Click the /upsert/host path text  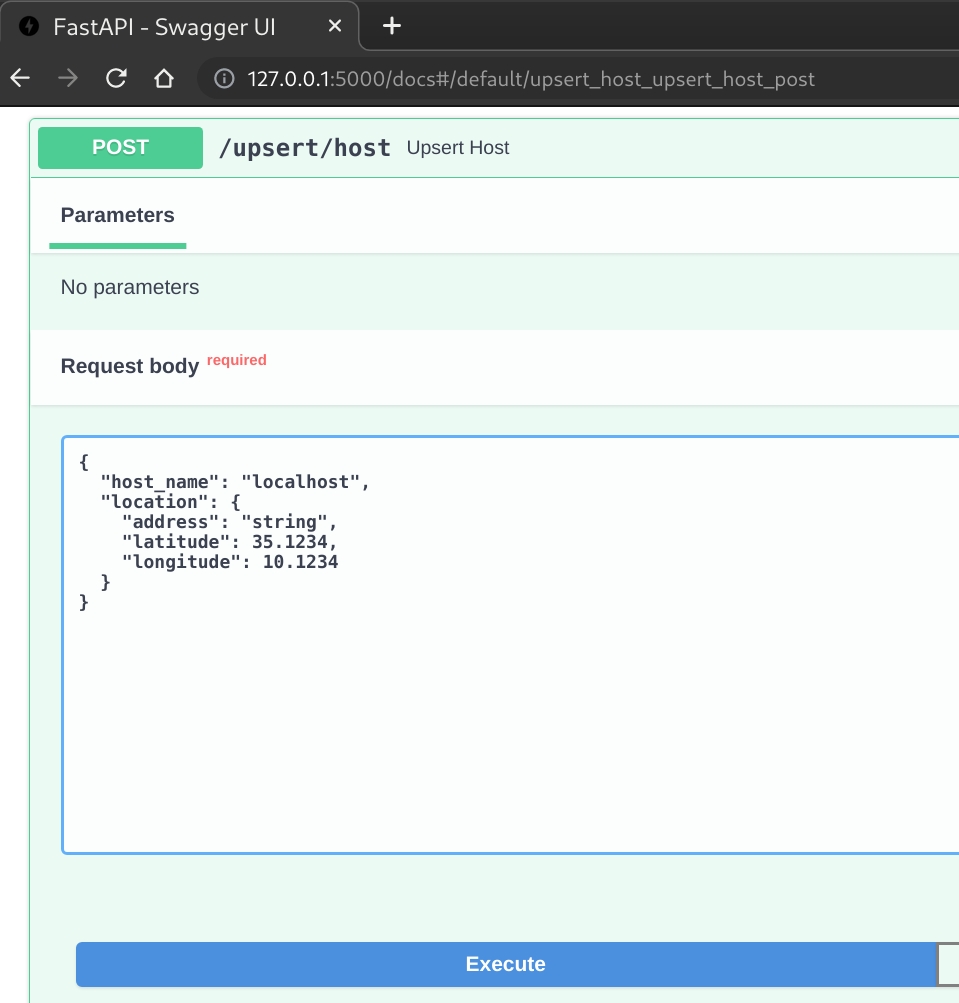pyautogui.click(x=305, y=148)
